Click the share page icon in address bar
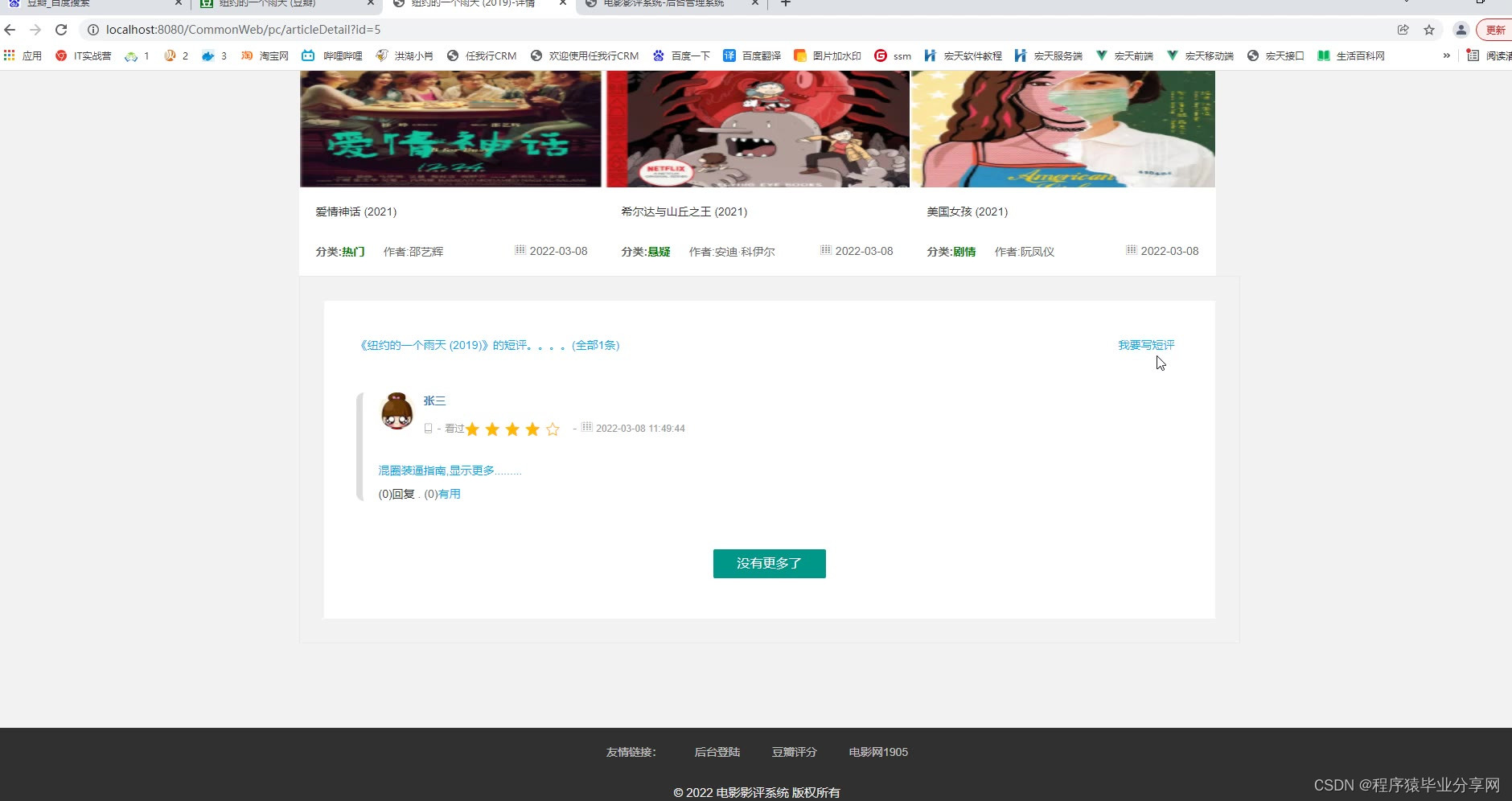1512x801 pixels. (1403, 30)
